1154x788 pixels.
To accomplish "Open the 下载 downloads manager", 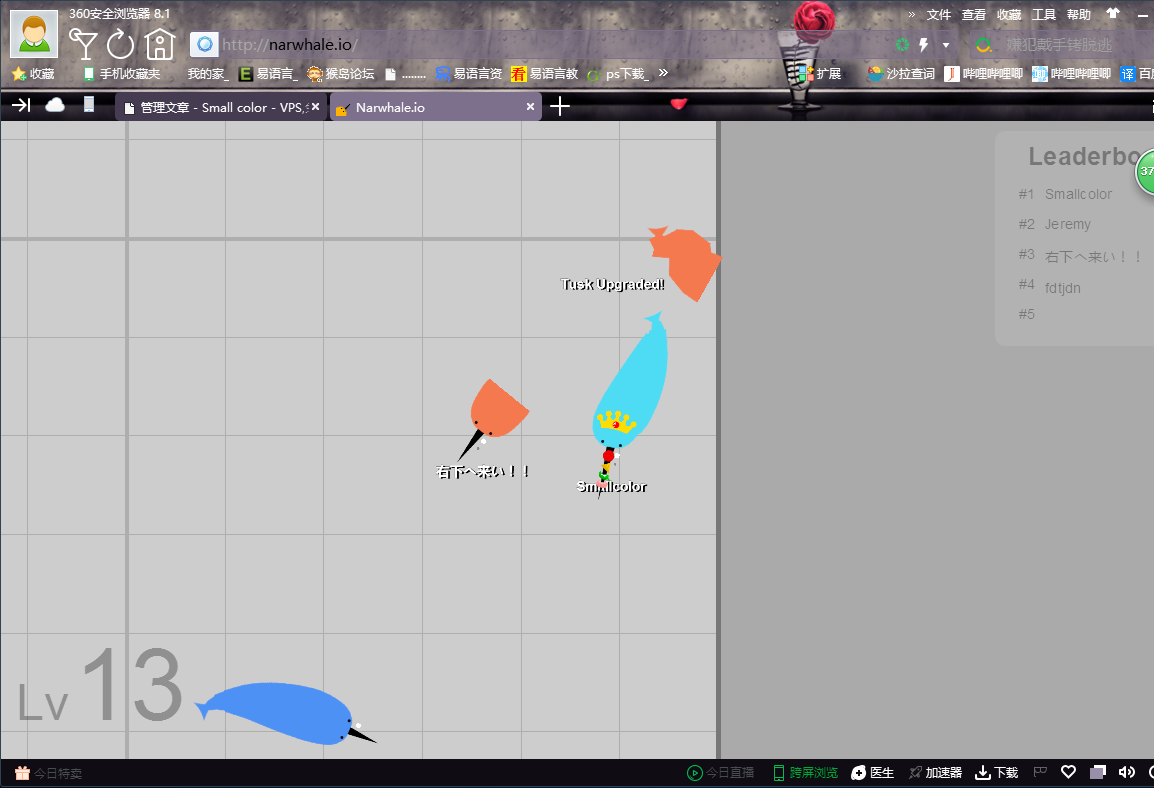I will pyautogui.click(x=996, y=772).
